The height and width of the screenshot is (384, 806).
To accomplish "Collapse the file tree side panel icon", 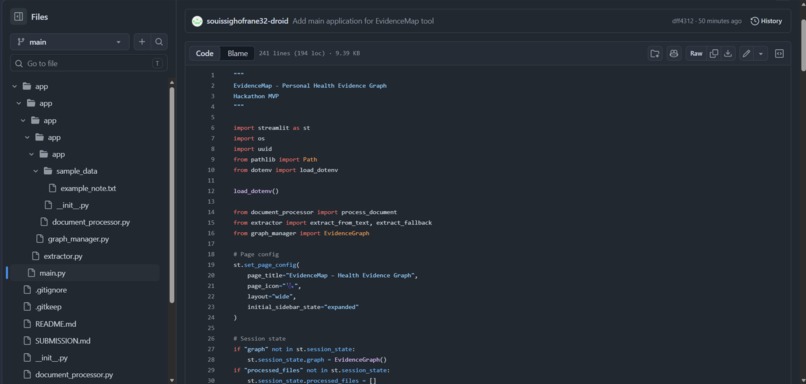I will coord(19,17).
